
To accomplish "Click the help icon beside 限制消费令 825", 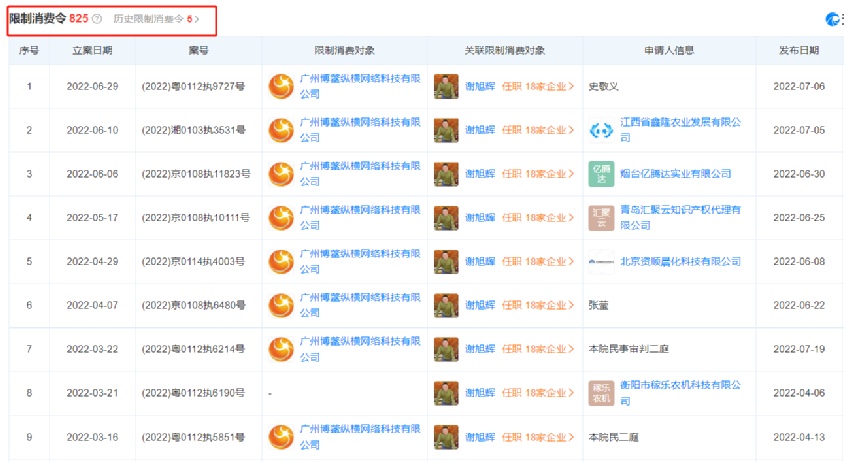I will pyautogui.click(x=97, y=19).
